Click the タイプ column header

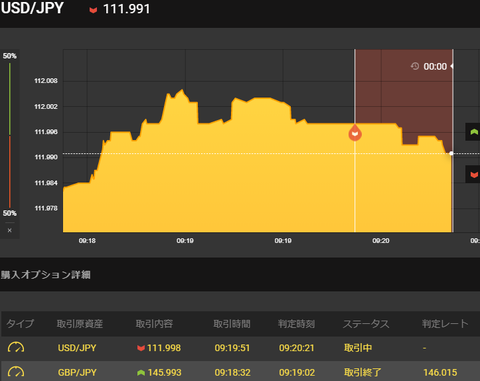pos(20,323)
